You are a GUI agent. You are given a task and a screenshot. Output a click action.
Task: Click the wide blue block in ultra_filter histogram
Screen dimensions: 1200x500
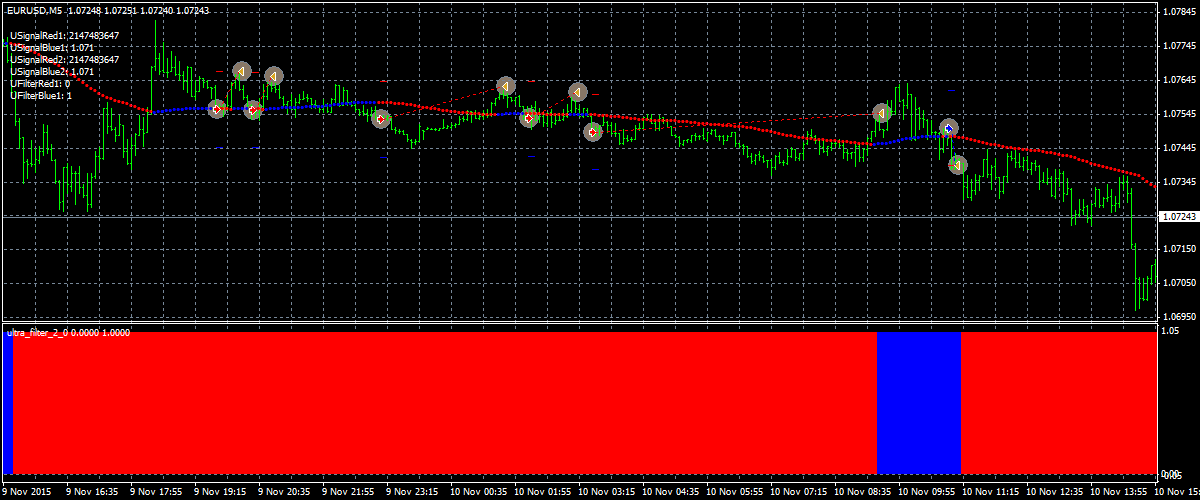click(919, 402)
